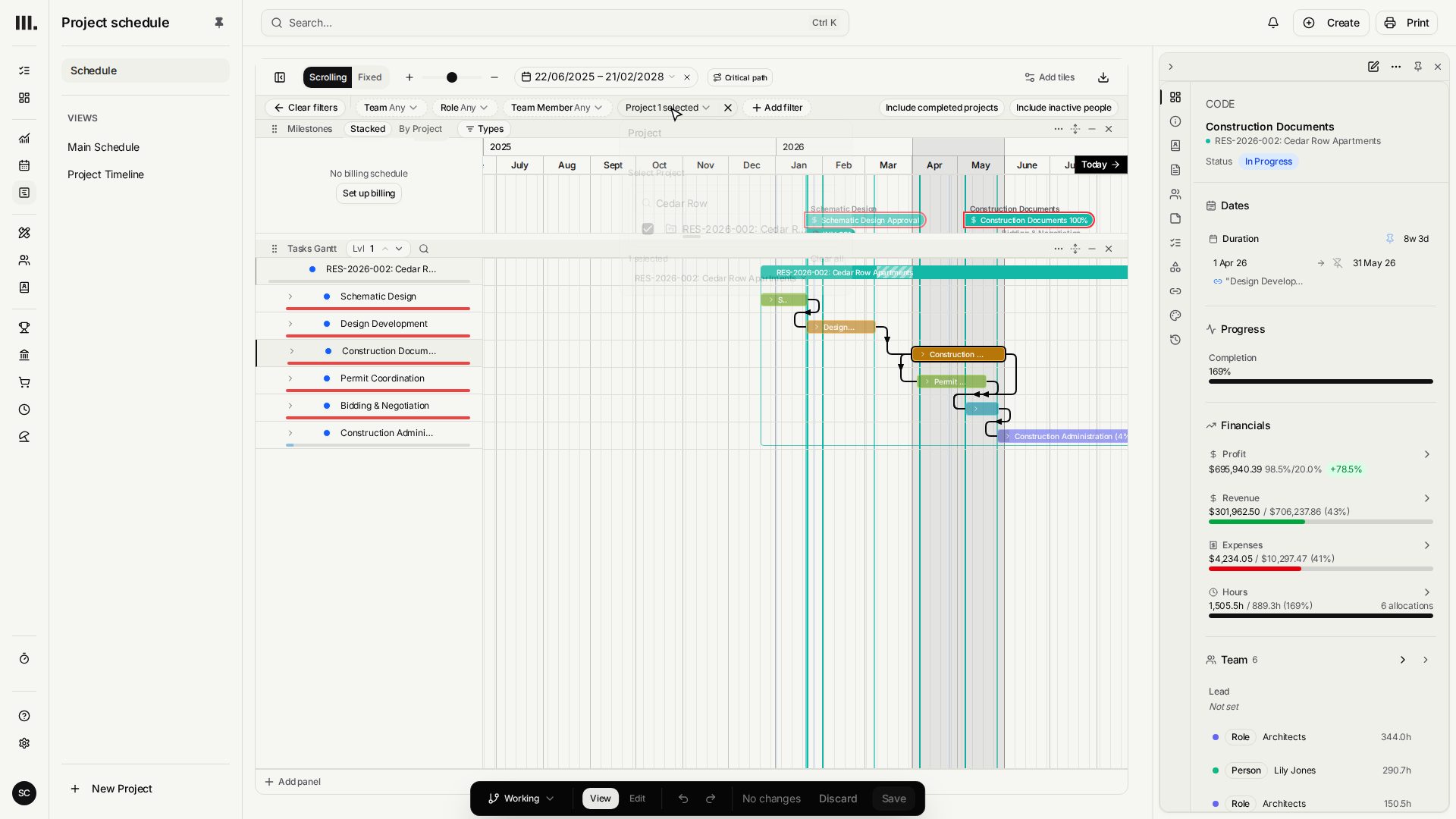Viewport: 1456px width, 819px height.
Task: Expand the Schematic Design task row
Action: (x=290, y=297)
